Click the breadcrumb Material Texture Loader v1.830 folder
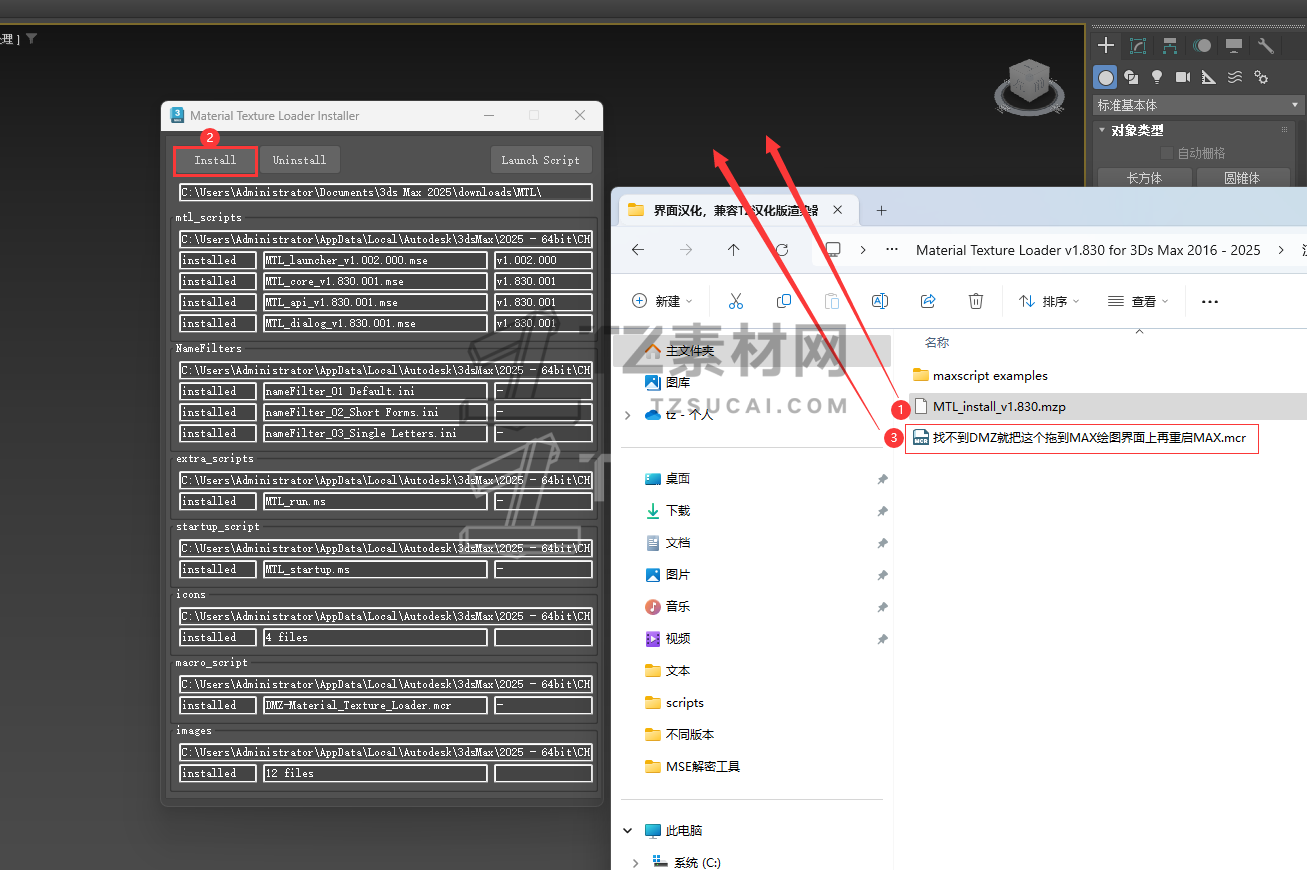Screen dimensions: 1307x870 (1088, 250)
